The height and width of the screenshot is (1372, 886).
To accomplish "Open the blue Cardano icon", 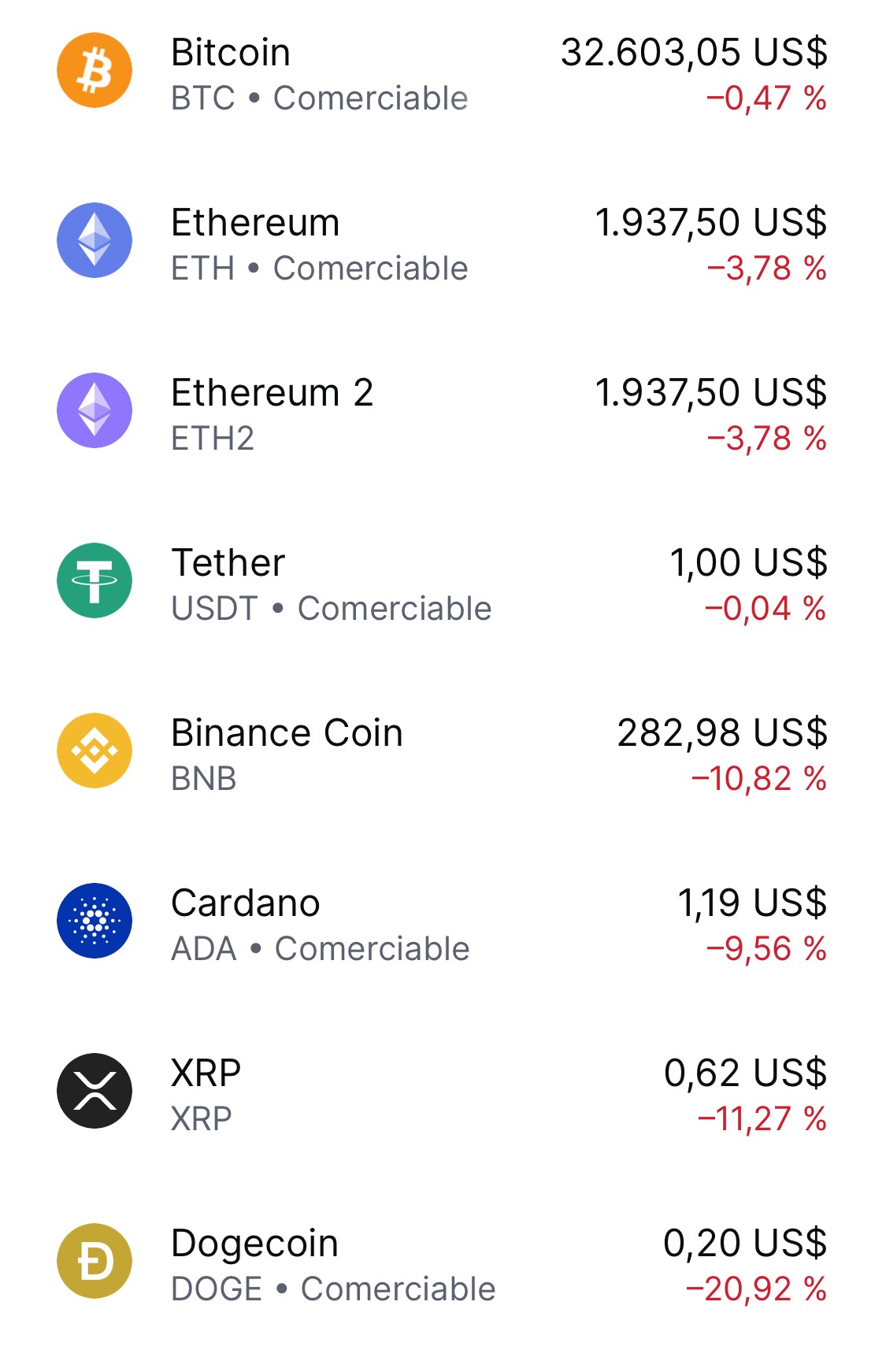I will [x=95, y=921].
